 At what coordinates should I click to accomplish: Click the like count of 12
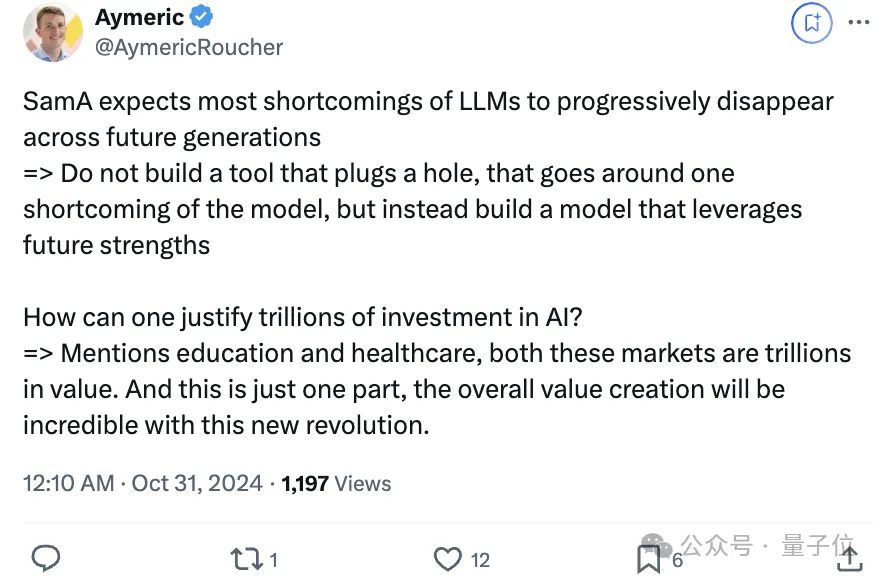click(x=480, y=560)
